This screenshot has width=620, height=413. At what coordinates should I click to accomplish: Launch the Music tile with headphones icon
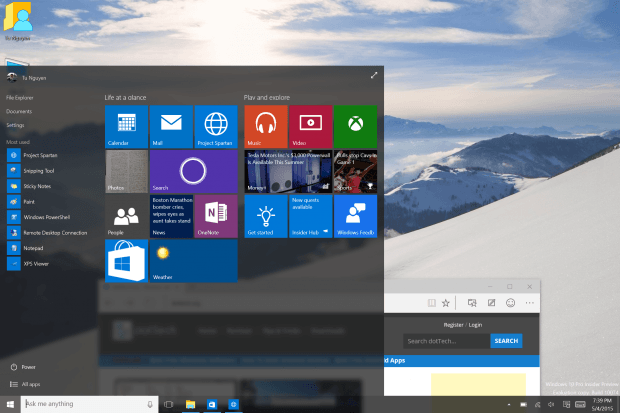pos(265,127)
